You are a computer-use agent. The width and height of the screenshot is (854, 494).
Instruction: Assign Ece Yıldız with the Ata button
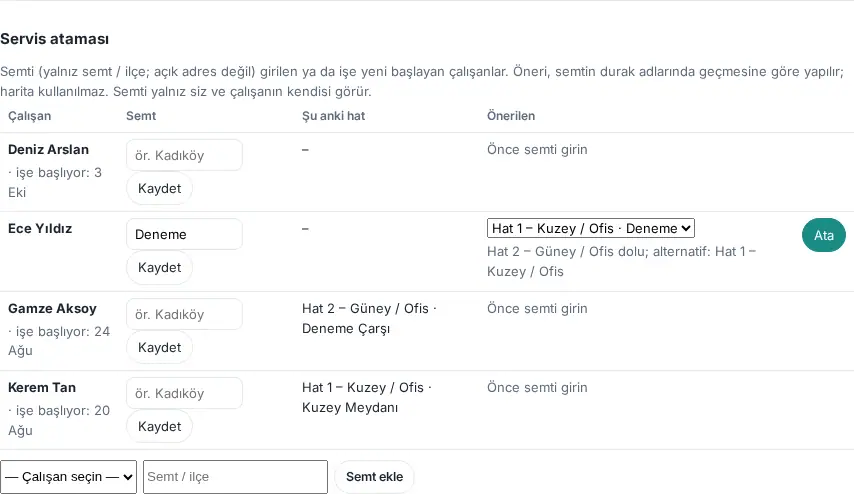pyautogui.click(x=824, y=235)
